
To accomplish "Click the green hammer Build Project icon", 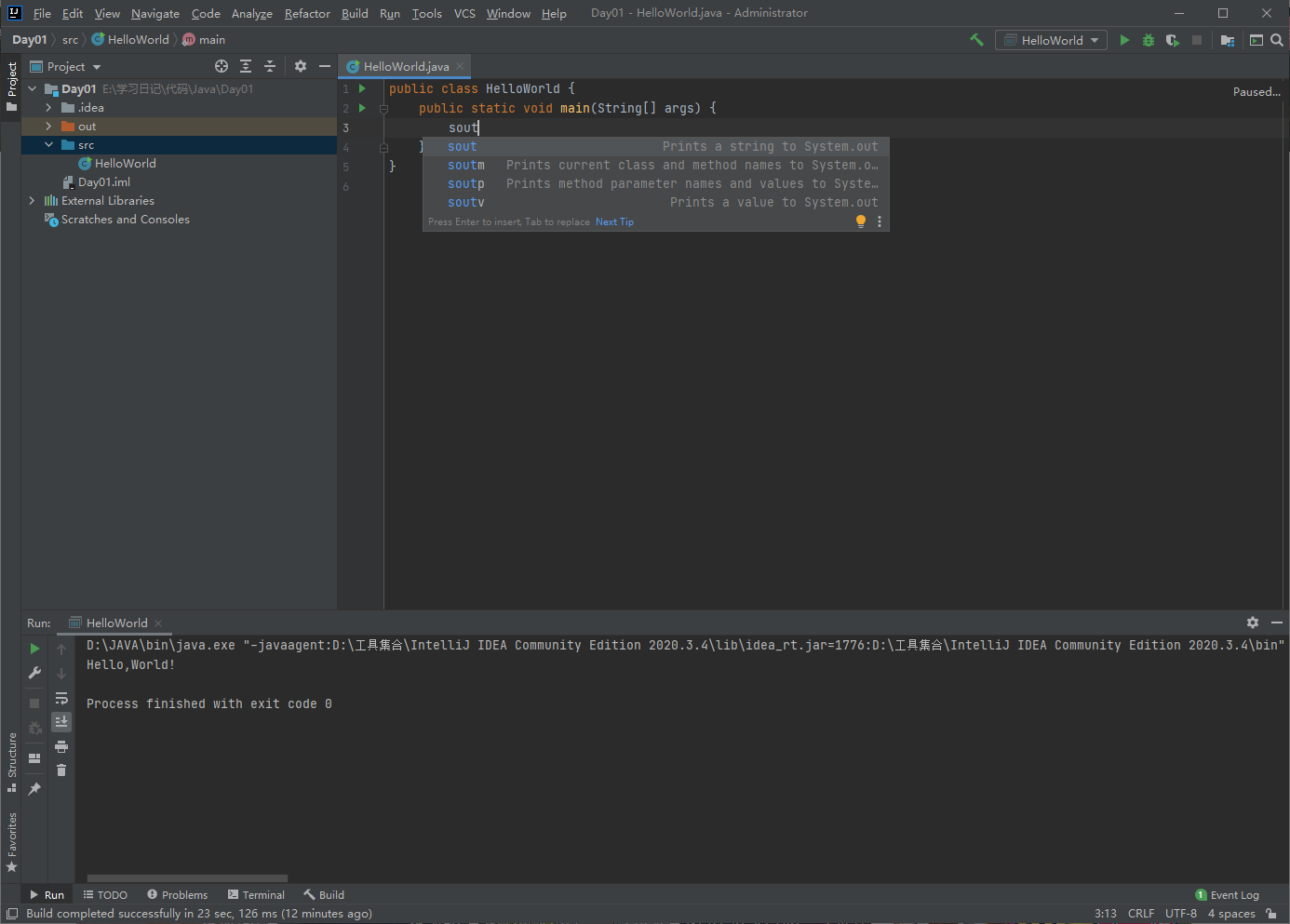I will 976,40.
